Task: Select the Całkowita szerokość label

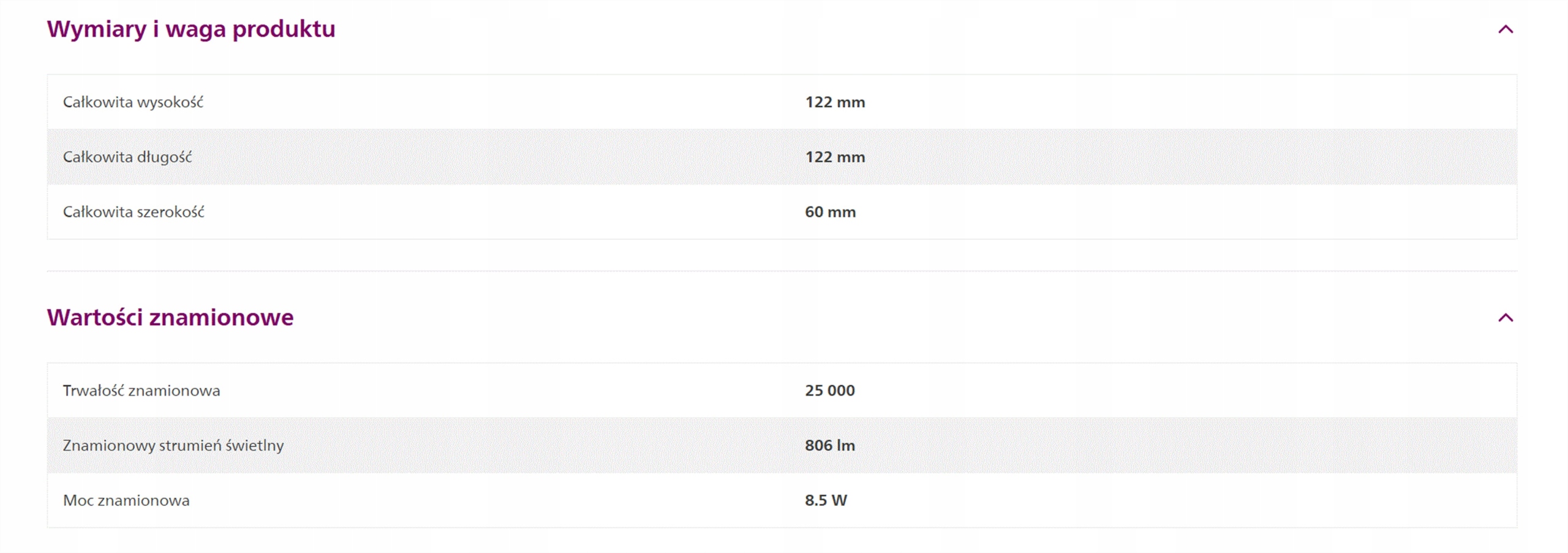Action: point(134,212)
